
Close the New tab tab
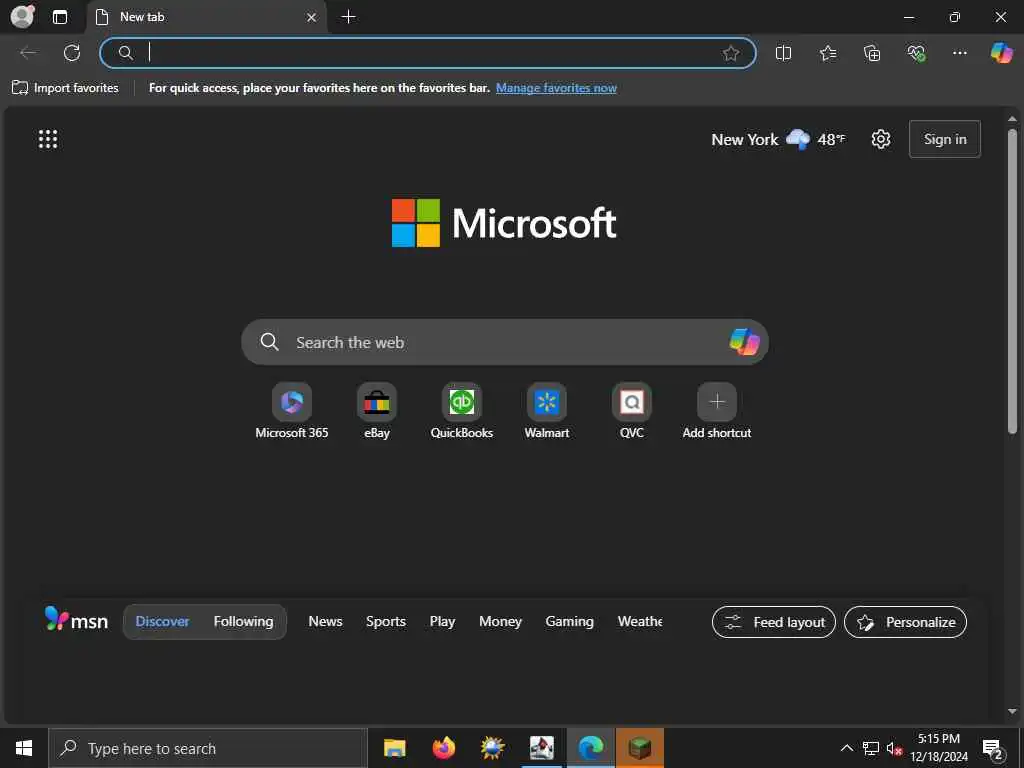click(x=312, y=18)
